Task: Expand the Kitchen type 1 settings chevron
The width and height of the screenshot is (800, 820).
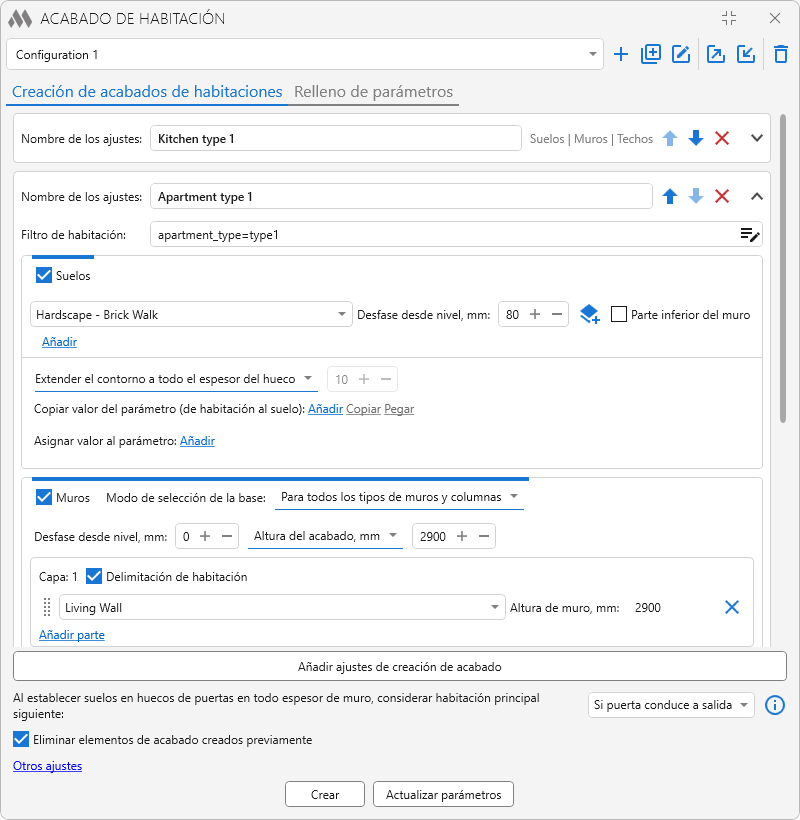Action: (x=757, y=139)
